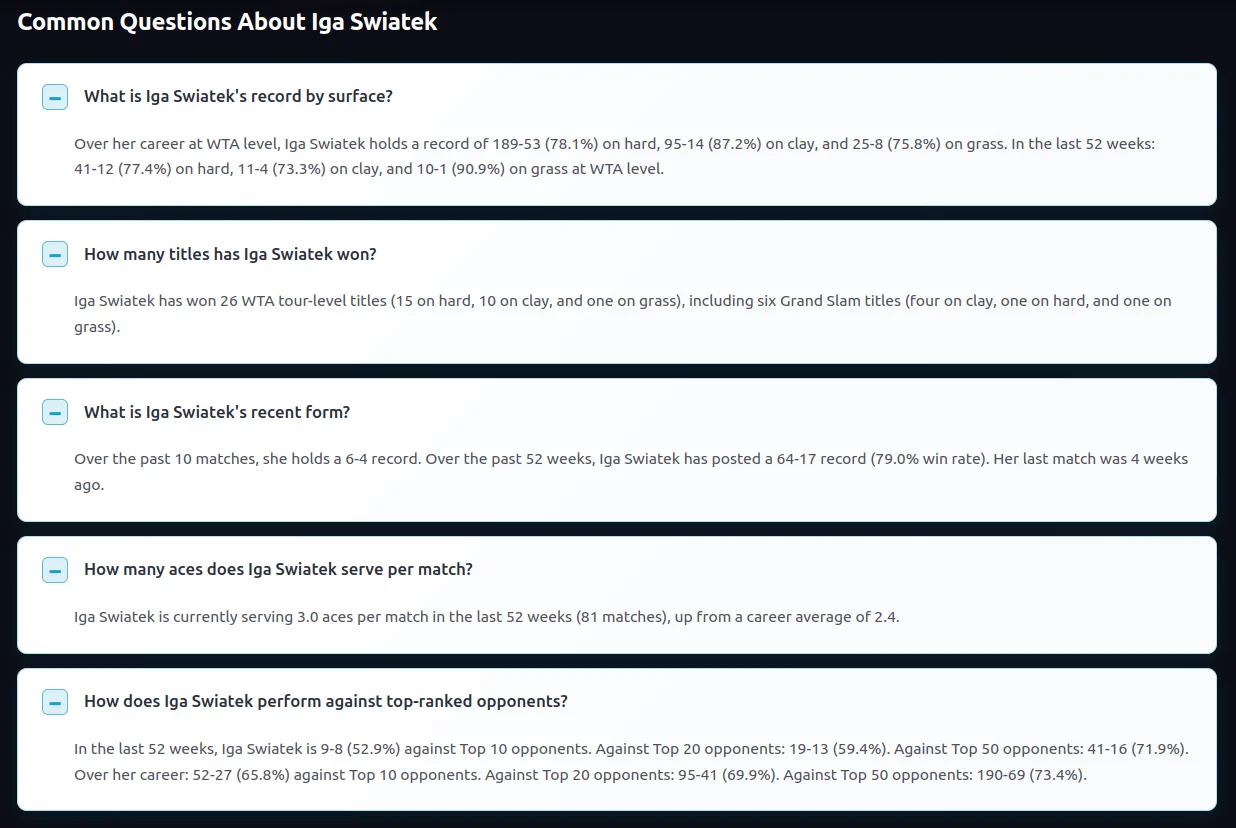Screen dimensions: 1236x828
Task: Click the "41-12 (77.4%) on hard" answer line
Action: (160, 169)
